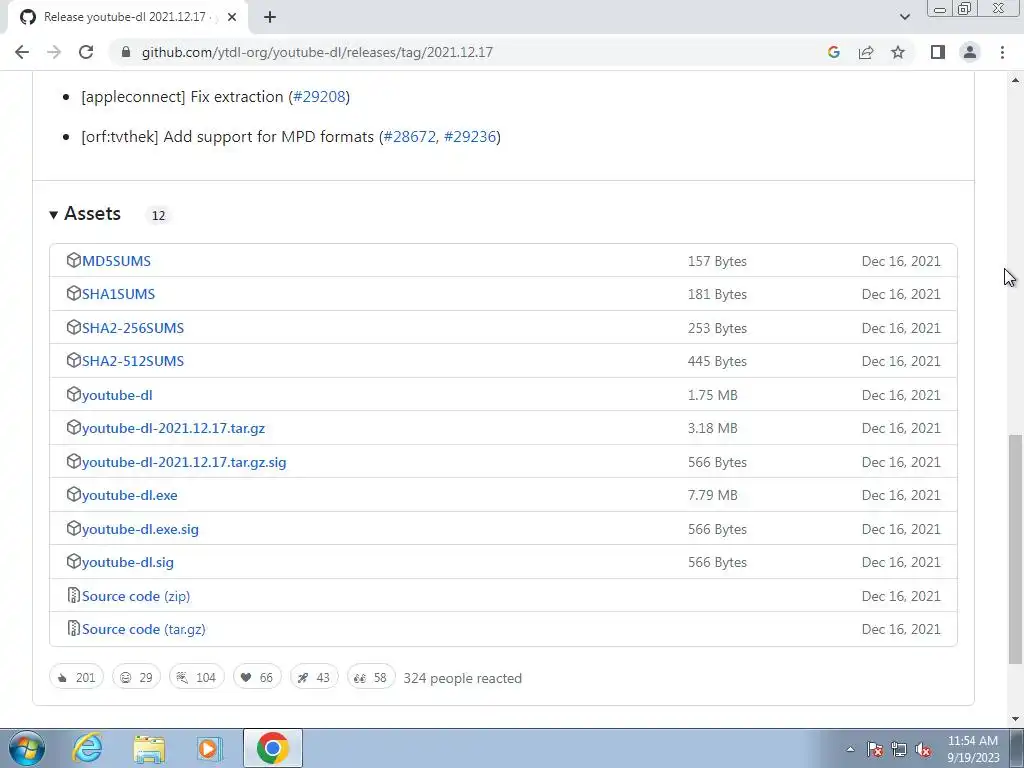Open Windows Media Player from the taskbar

pos(210,748)
